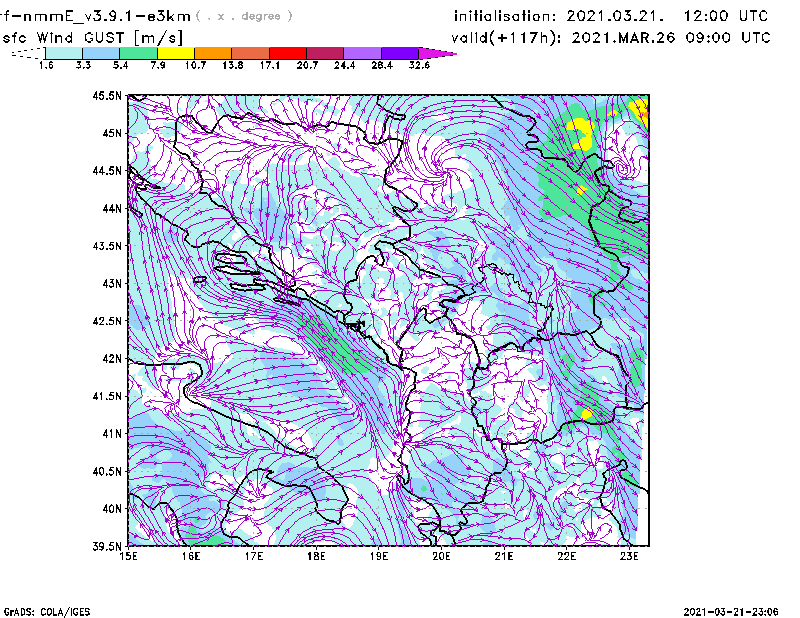800x618 pixels.
Task: Click the 44N latitude label
Action: coord(112,208)
